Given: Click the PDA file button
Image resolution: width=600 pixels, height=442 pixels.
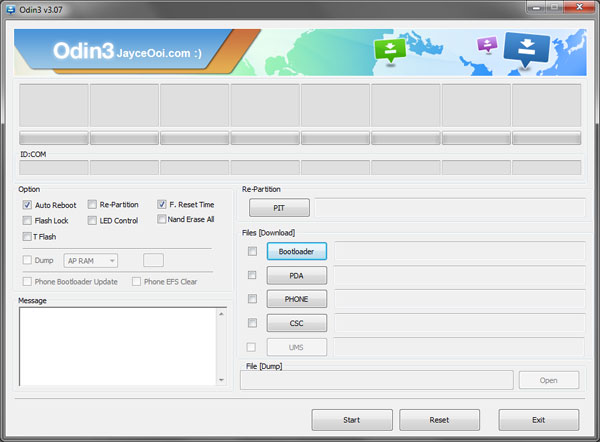Looking at the screenshot, I should [x=297, y=276].
